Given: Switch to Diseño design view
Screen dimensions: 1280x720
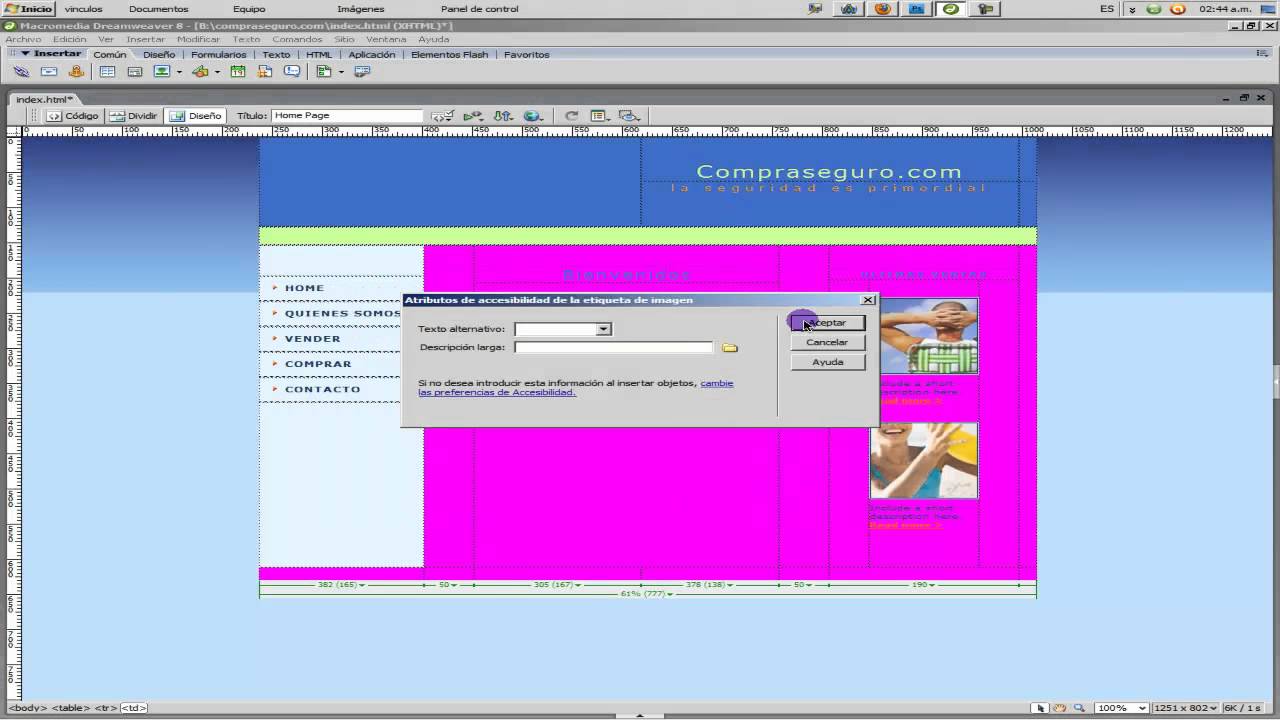Looking at the screenshot, I should click(x=196, y=116).
